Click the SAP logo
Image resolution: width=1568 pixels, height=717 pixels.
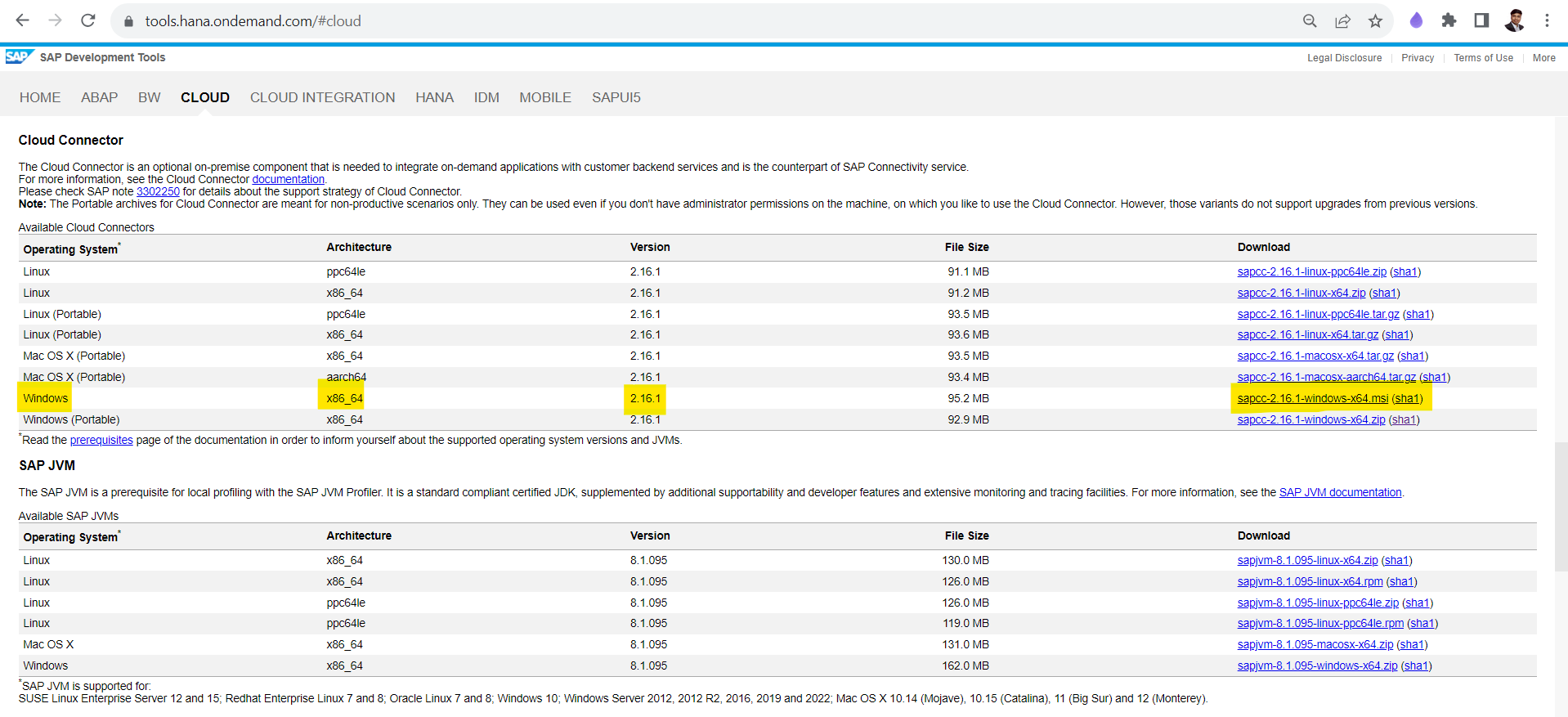[x=18, y=57]
